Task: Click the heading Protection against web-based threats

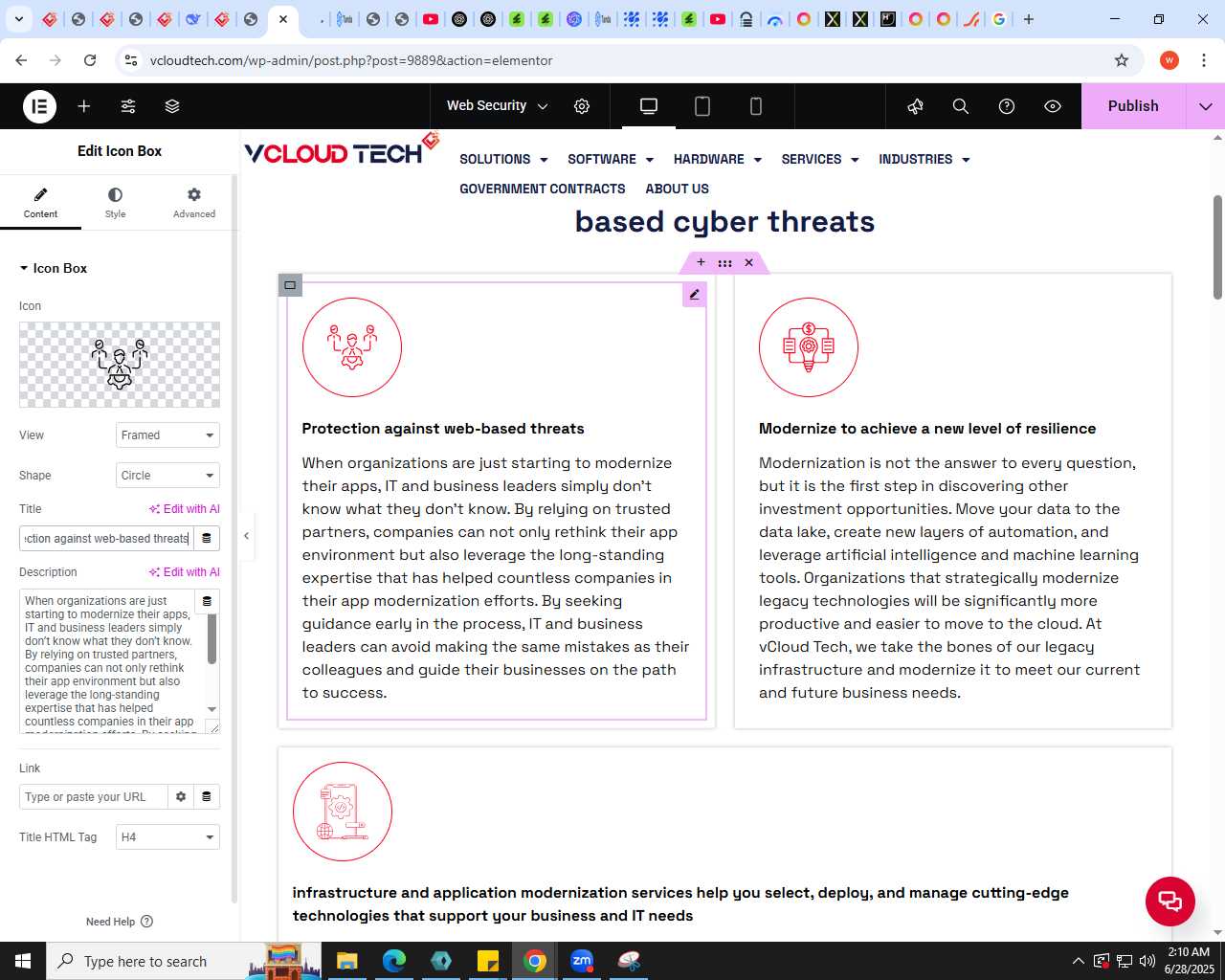Action: [443, 429]
